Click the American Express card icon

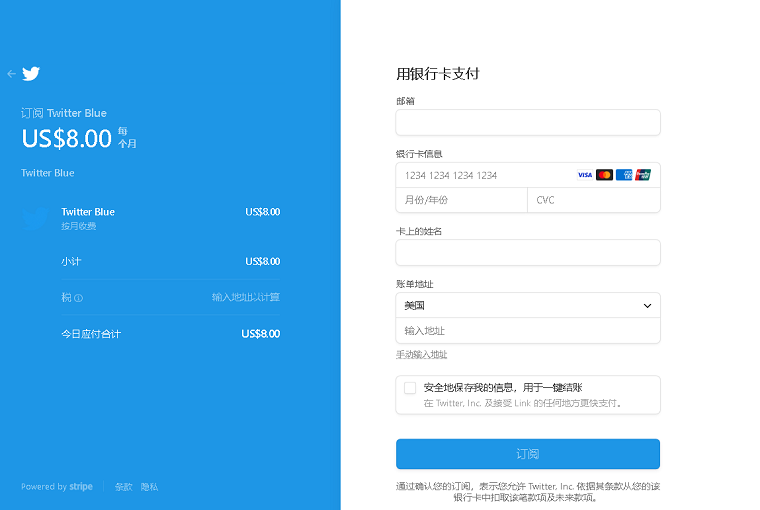(624, 175)
